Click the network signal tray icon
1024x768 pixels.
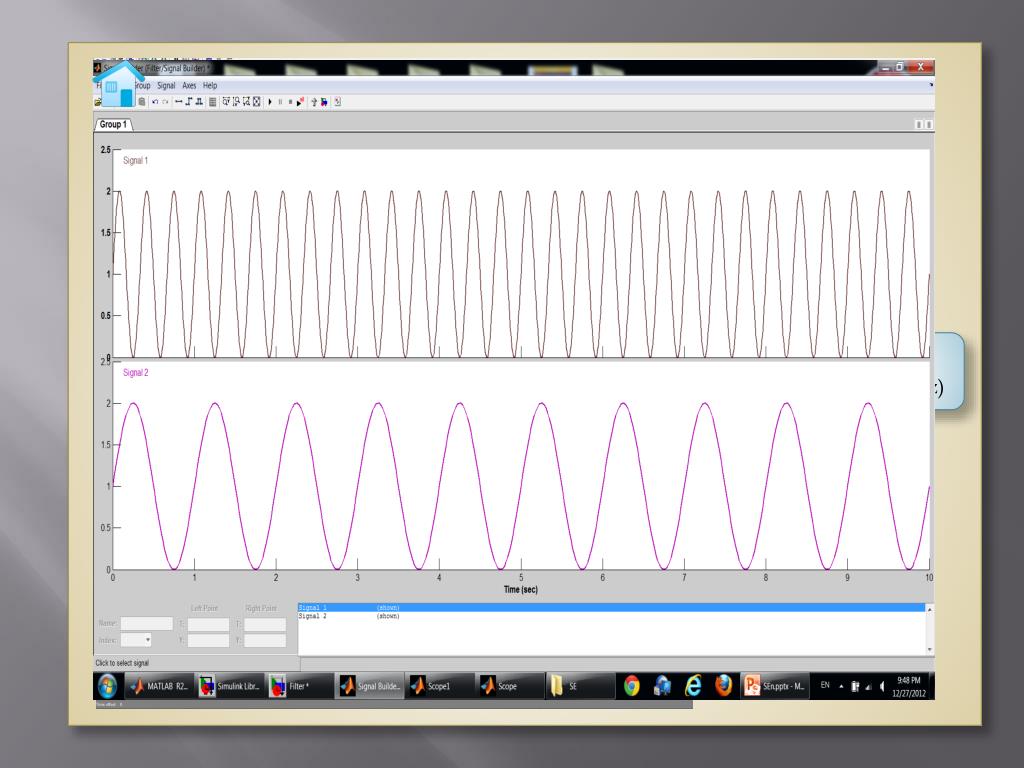pos(869,686)
